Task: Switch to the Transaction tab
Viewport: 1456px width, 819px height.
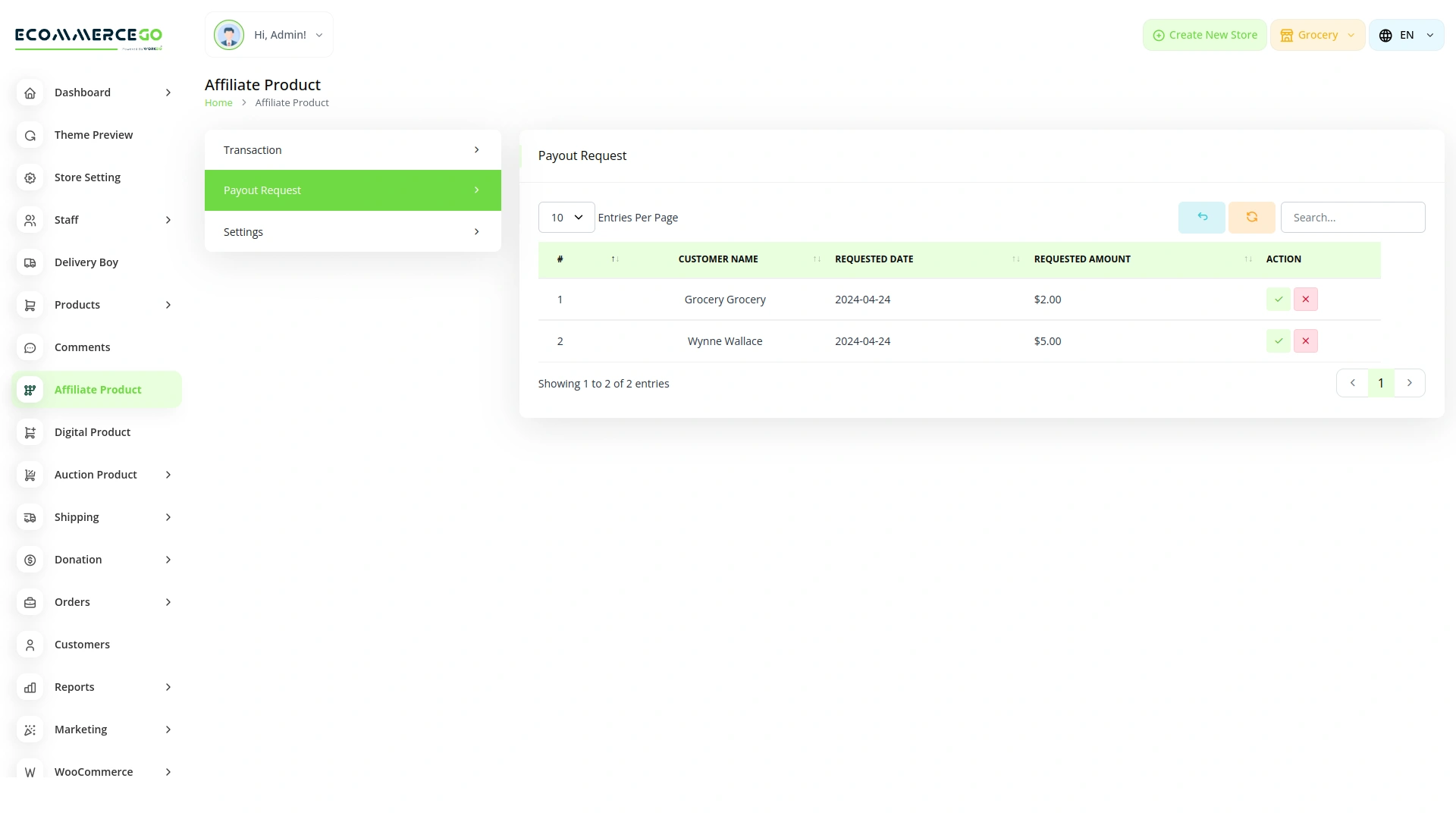Action: pos(353,150)
